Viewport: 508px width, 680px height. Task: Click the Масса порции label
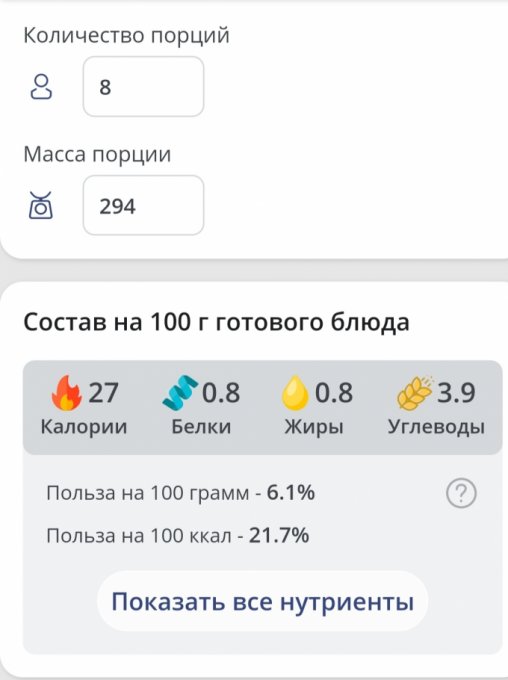[x=97, y=154]
